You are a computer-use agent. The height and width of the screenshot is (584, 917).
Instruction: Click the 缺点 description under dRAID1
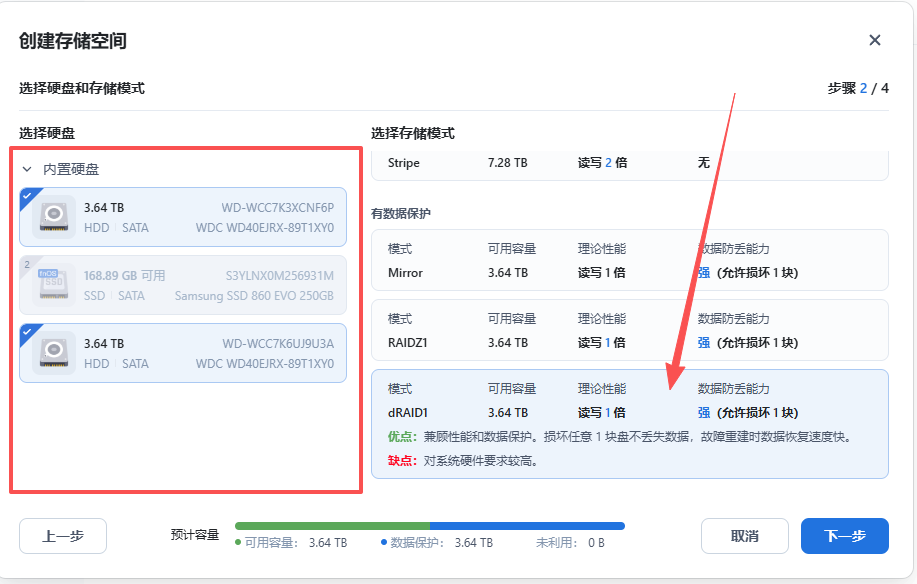tap(463, 461)
